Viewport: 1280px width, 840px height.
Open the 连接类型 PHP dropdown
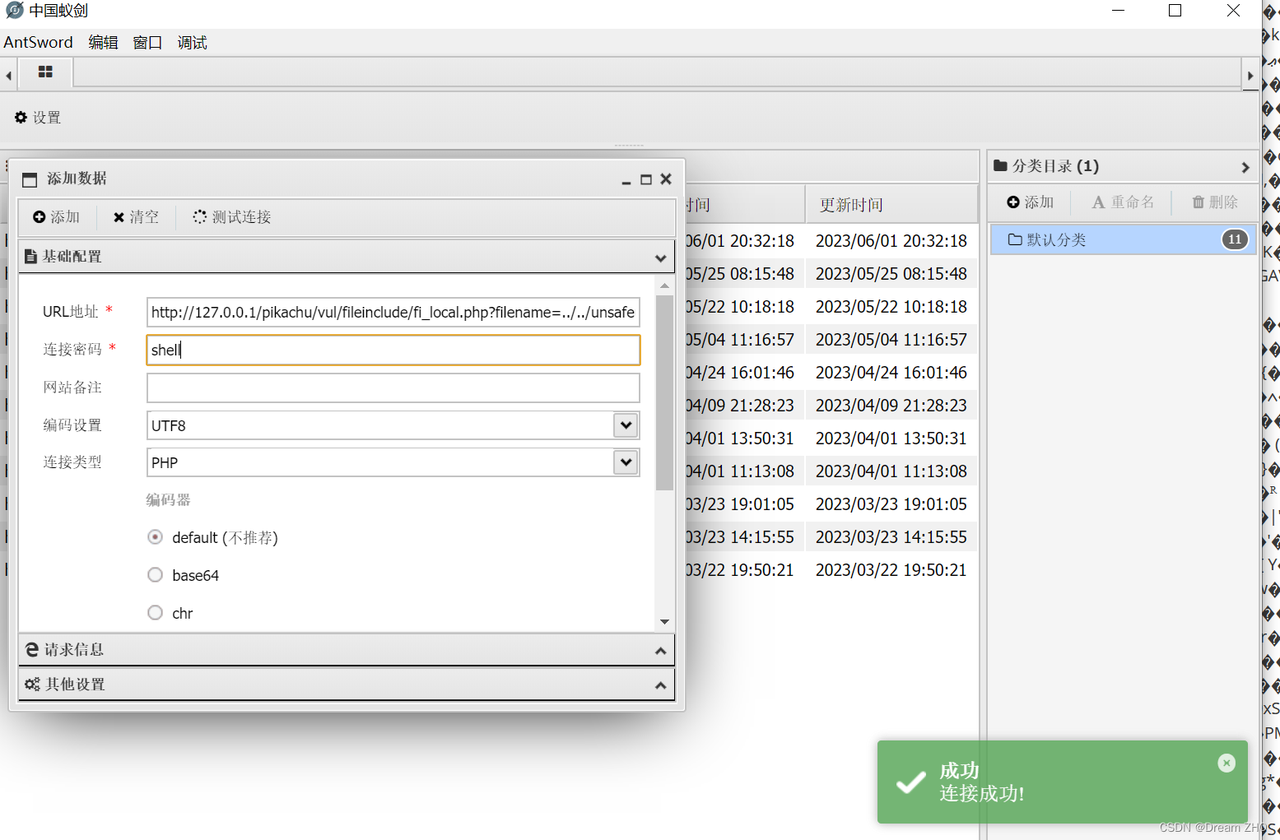[x=625, y=462]
